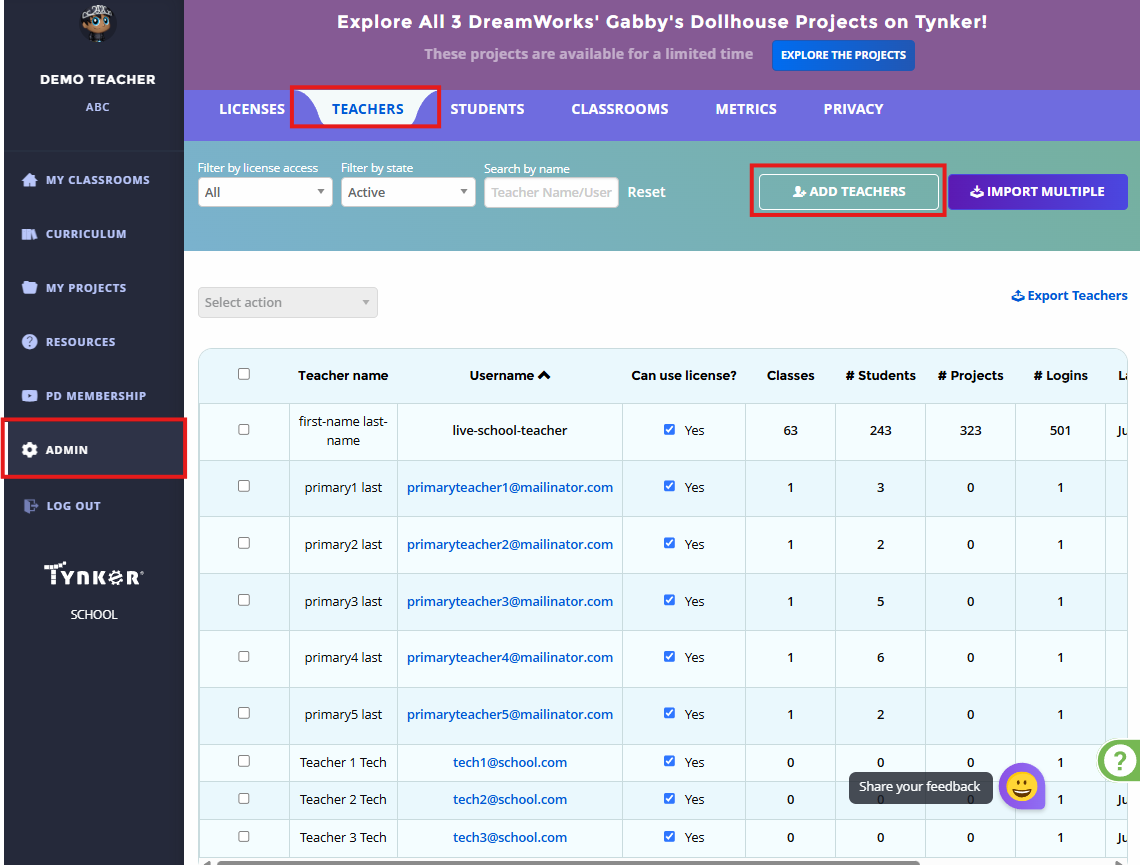The image size is (1140, 865).
Task: Click the live-school-teacher username cell
Action: 510,430
